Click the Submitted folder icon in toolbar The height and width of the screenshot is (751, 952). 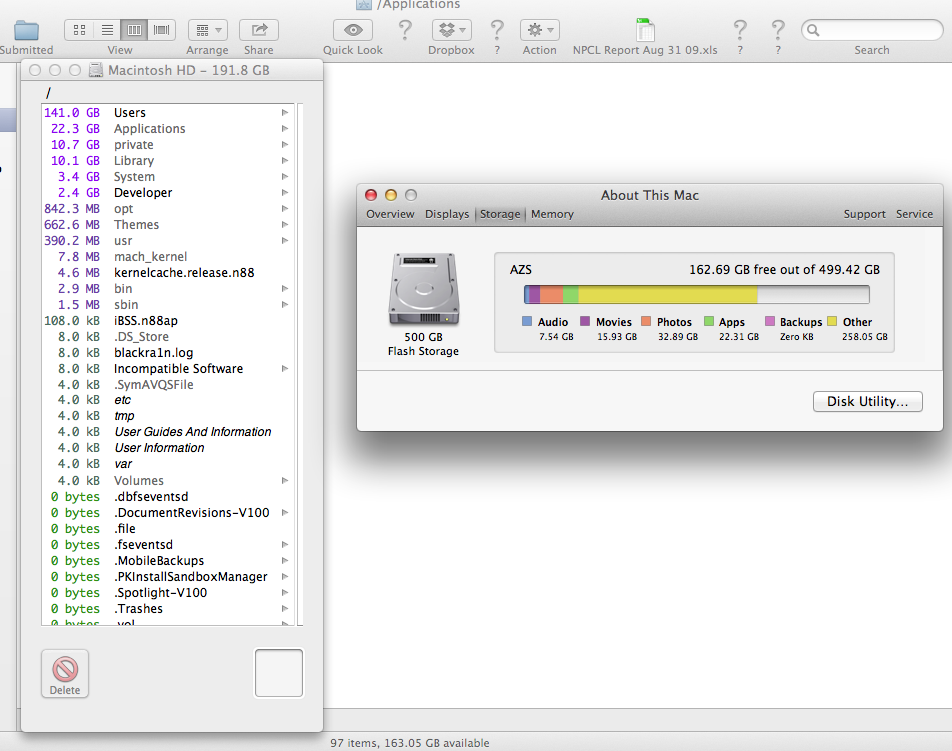pos(27,30)
